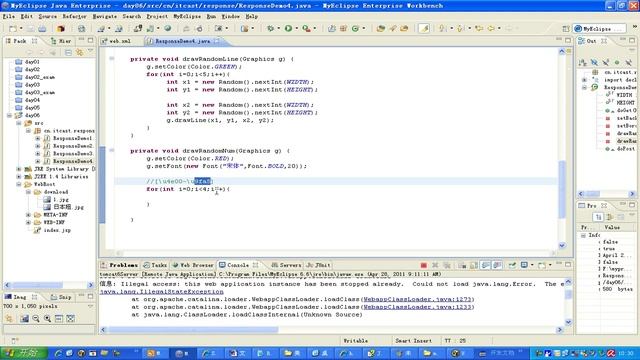This screenshot has height=360, width=640.
Task: Open the Project menu
Action: click(x=157, y=16)
